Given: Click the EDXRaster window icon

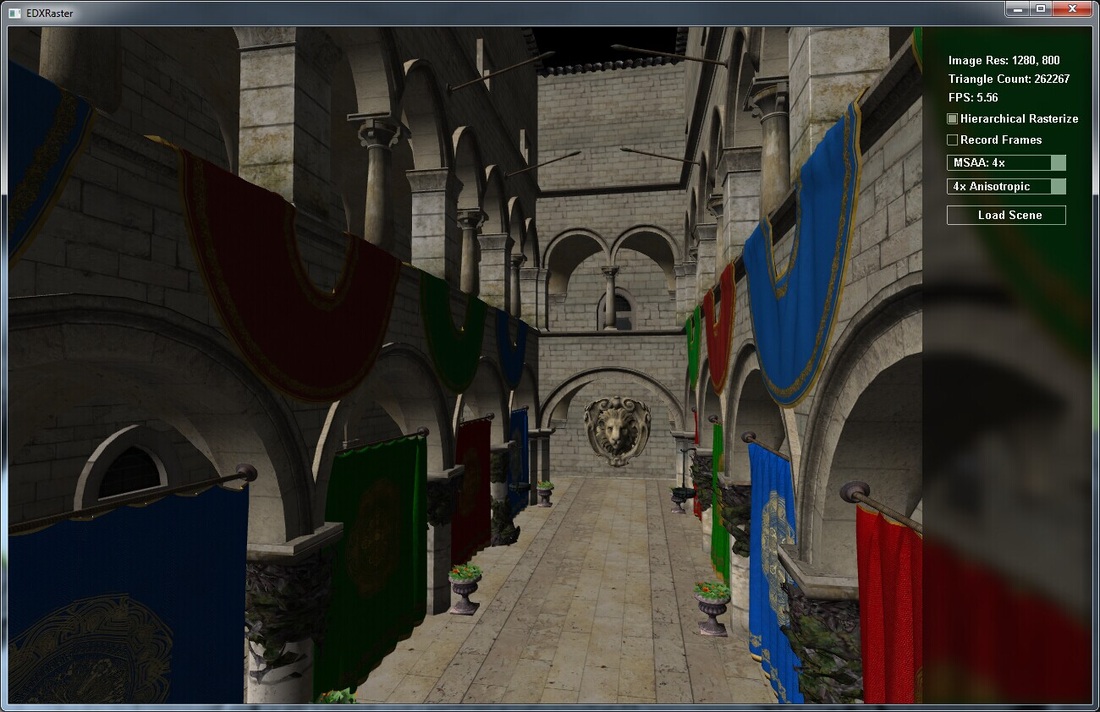Looking at the screenshot, I should coord(14,13).
